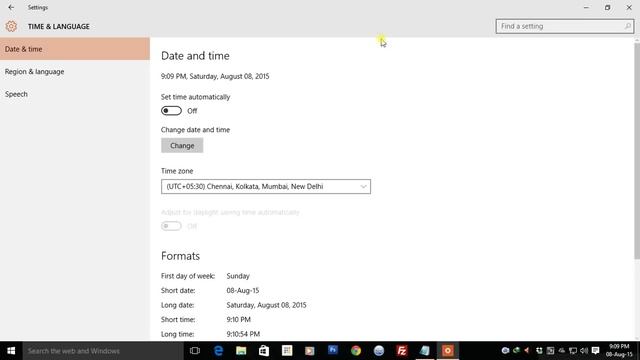
Task: Toggle Set time automatically switch
Action: 171,111
